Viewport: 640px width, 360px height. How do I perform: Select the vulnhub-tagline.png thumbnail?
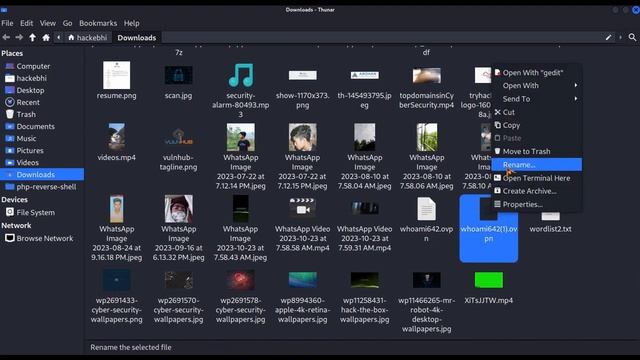[x=178, y=137]
